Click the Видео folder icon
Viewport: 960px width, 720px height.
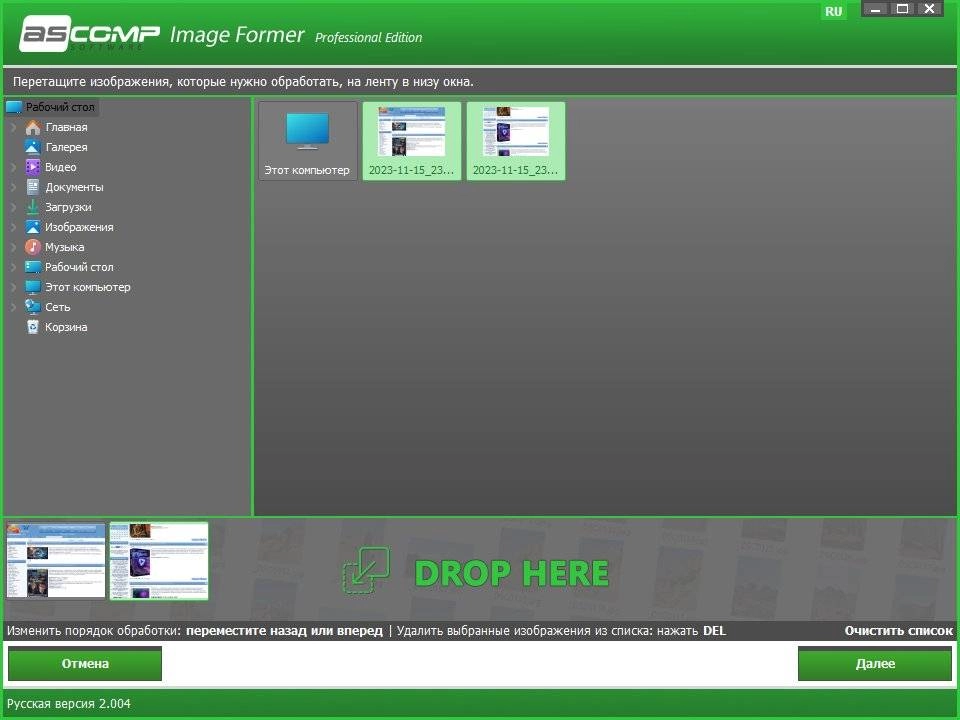33,167
